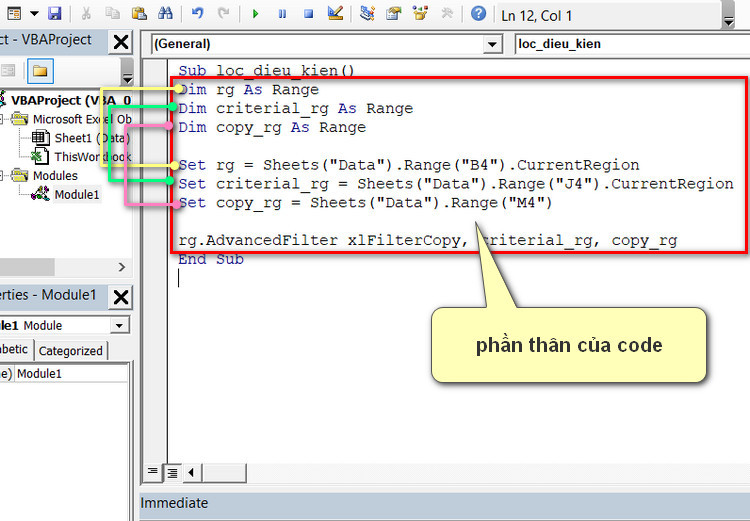Image resolution: width=750 pixels, height=521 pixels.
Task: Click the Ln 12, Col 1 position indicator
Action: [x=537, y=16]
